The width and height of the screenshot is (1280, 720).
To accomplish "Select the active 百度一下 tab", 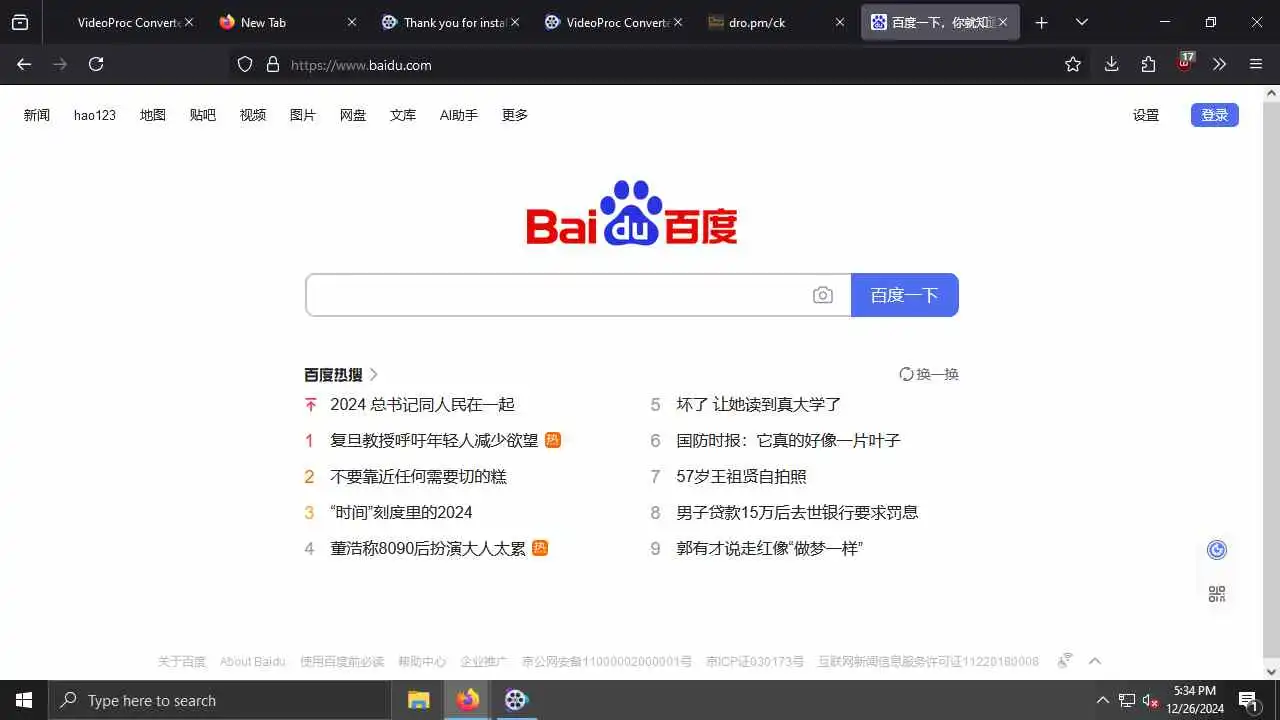I will pos(940,22).
